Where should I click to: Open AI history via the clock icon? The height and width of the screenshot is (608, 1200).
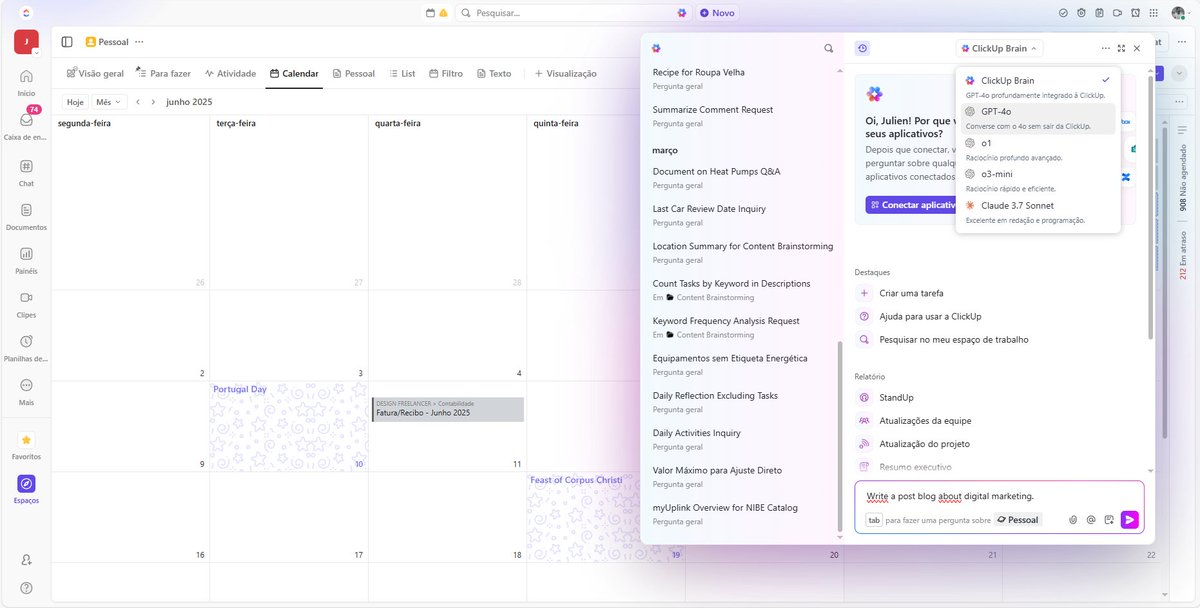(861, 47)
